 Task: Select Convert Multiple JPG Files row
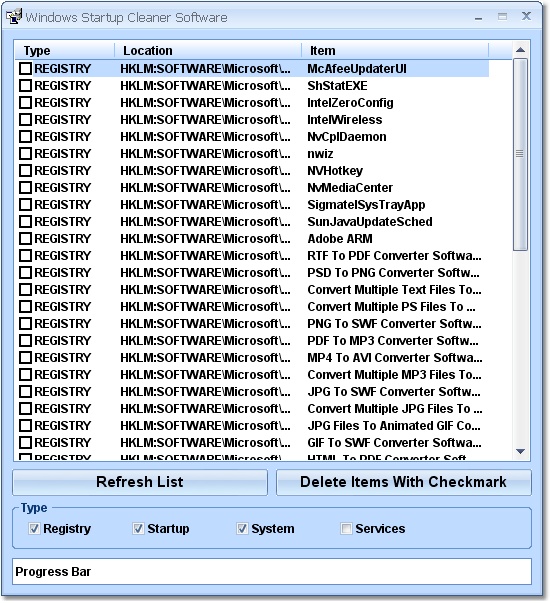pos(252,409)
